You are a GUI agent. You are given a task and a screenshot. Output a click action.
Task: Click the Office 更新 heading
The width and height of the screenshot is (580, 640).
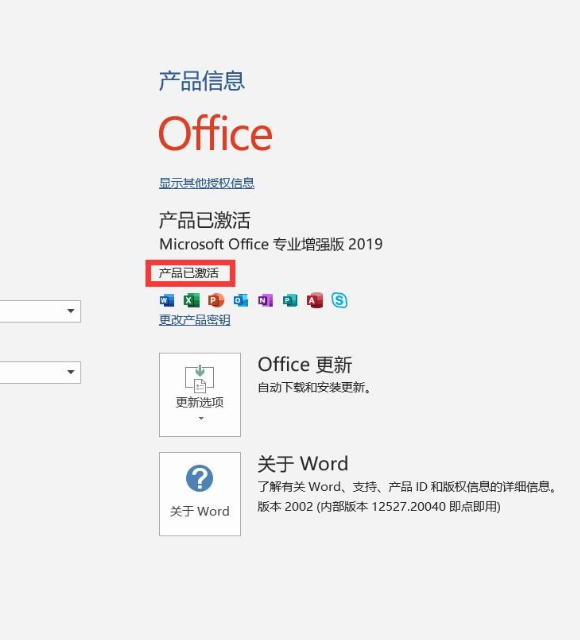pyautogui.click(x=305, y=364)
